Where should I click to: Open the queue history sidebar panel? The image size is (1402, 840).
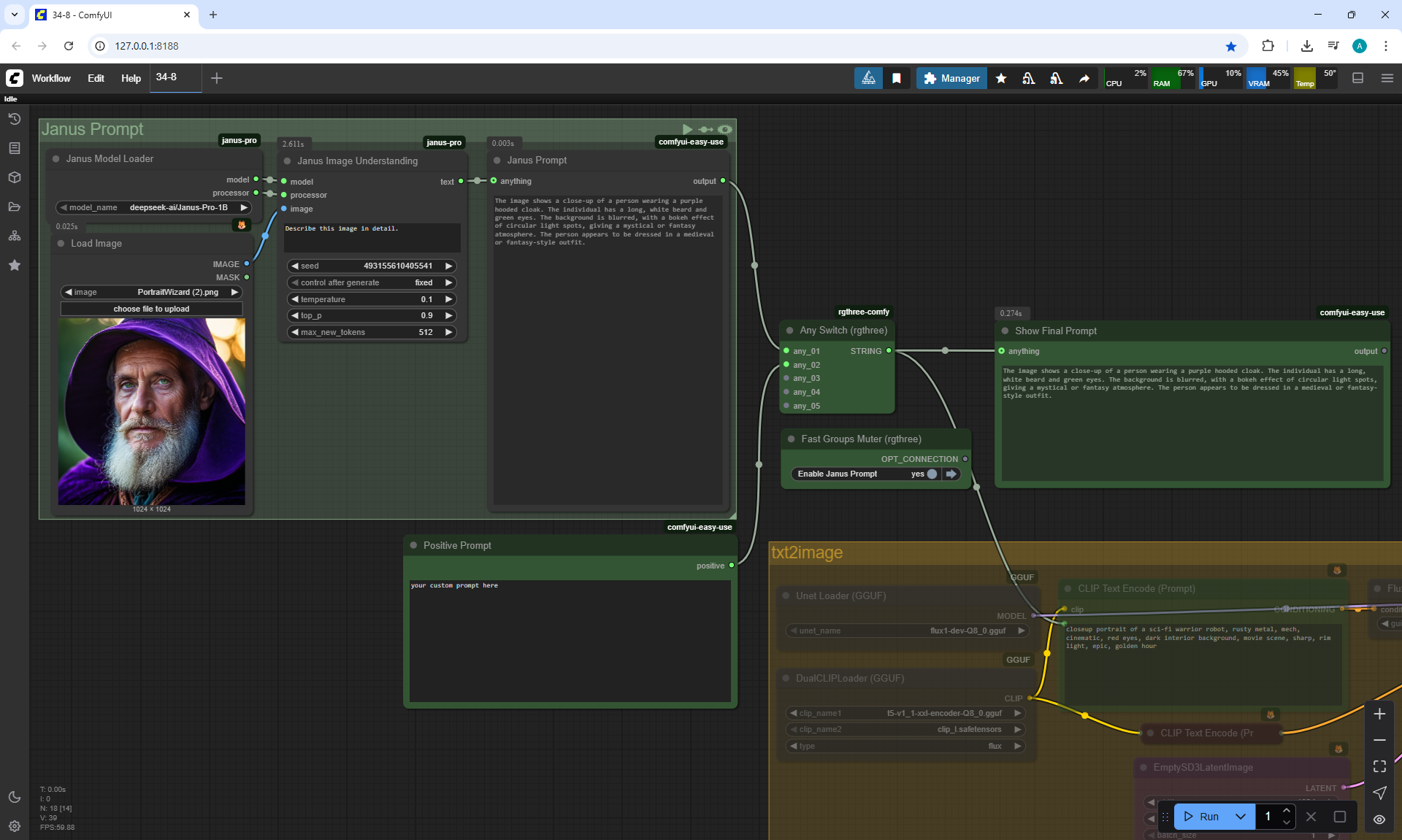pos(14,119)
